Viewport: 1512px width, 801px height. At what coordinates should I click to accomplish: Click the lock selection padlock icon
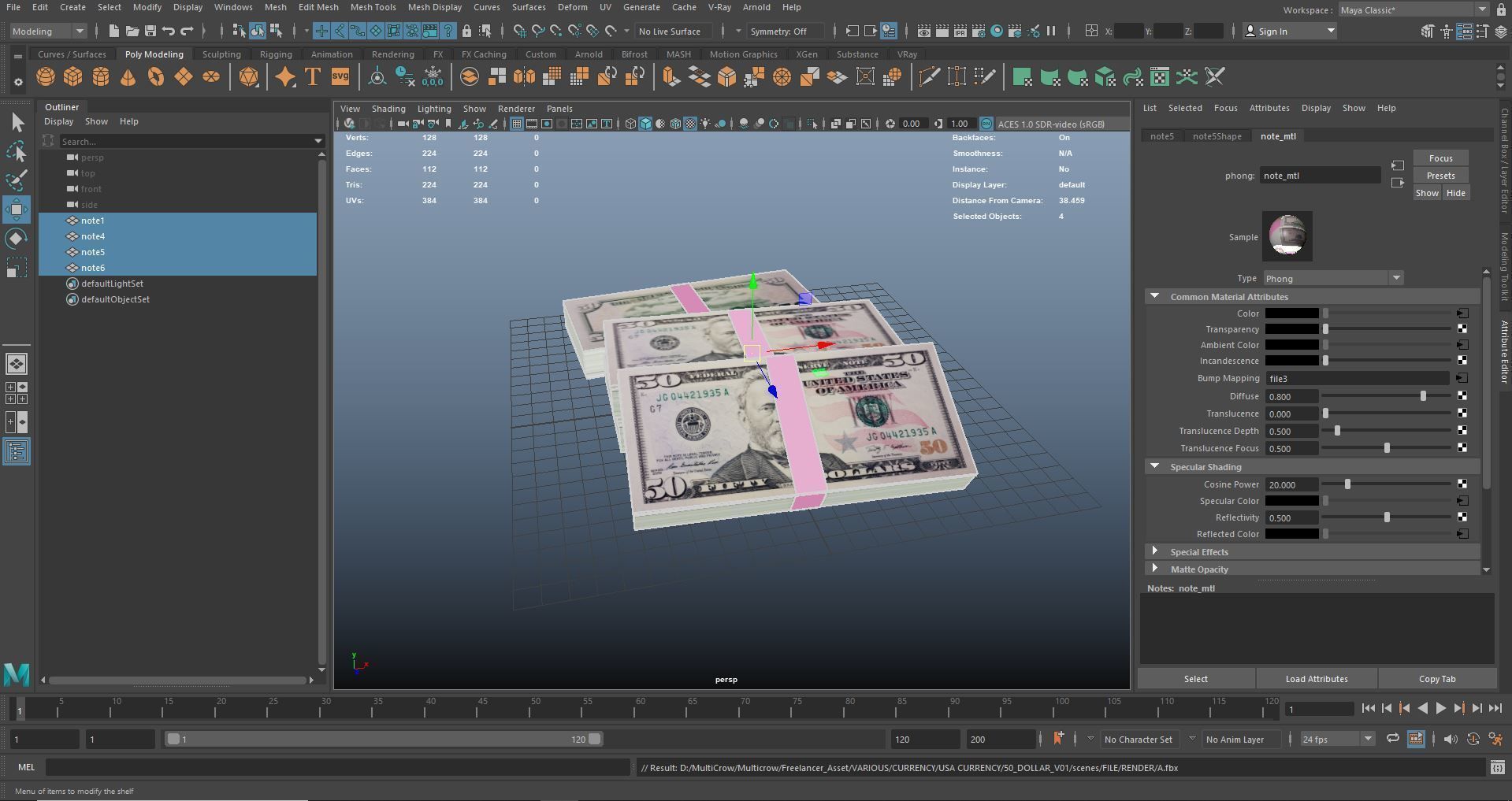(466, 31)
